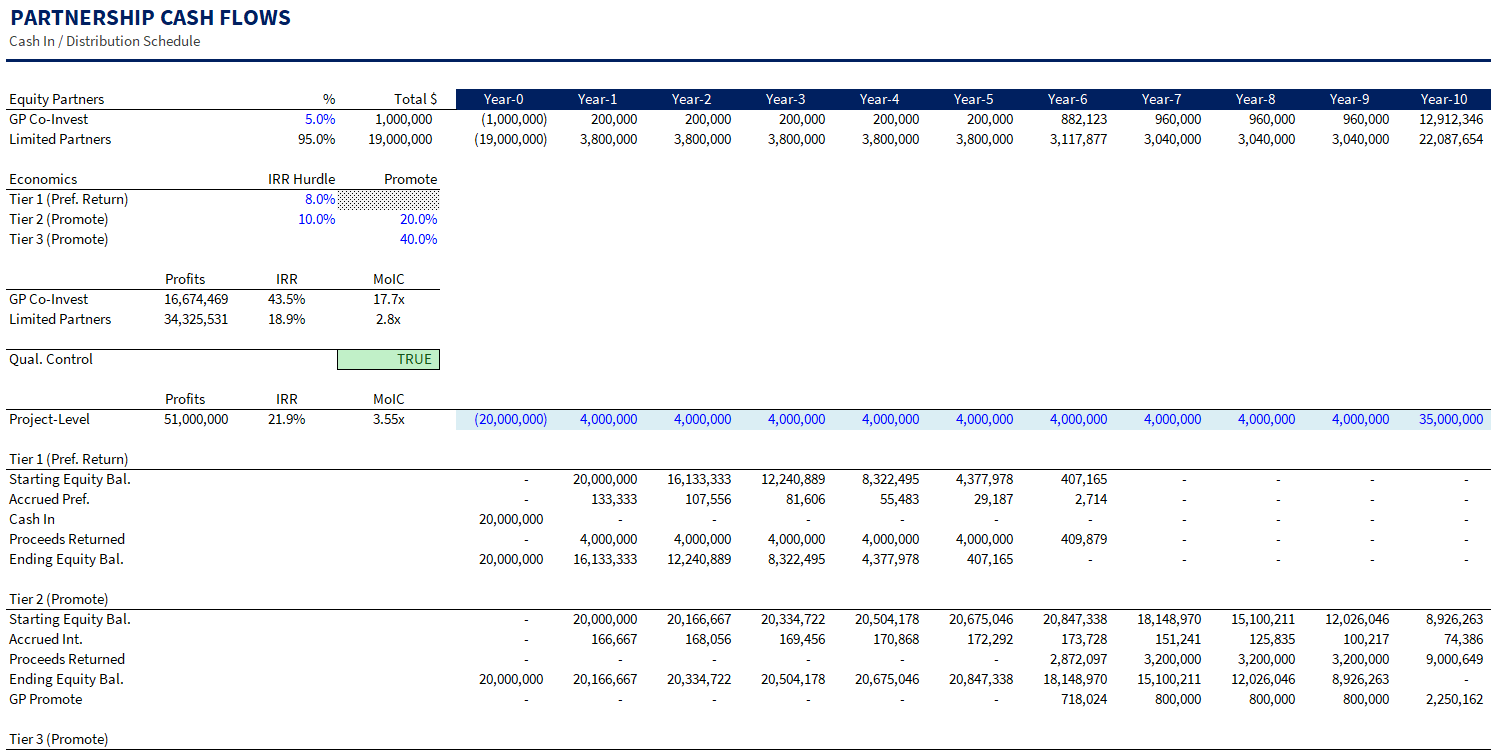This screenshot has height=750, width=1500.
Task: Click GP Co-Invest Year-6 value 882,123
Action: point(1082,119)
